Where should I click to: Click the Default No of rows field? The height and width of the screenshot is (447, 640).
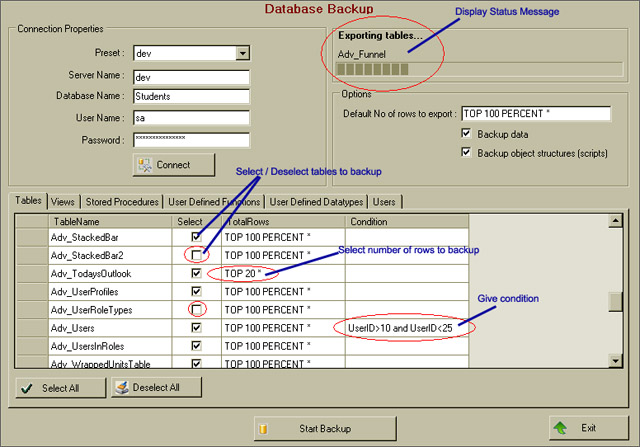[x=536, y=113]
